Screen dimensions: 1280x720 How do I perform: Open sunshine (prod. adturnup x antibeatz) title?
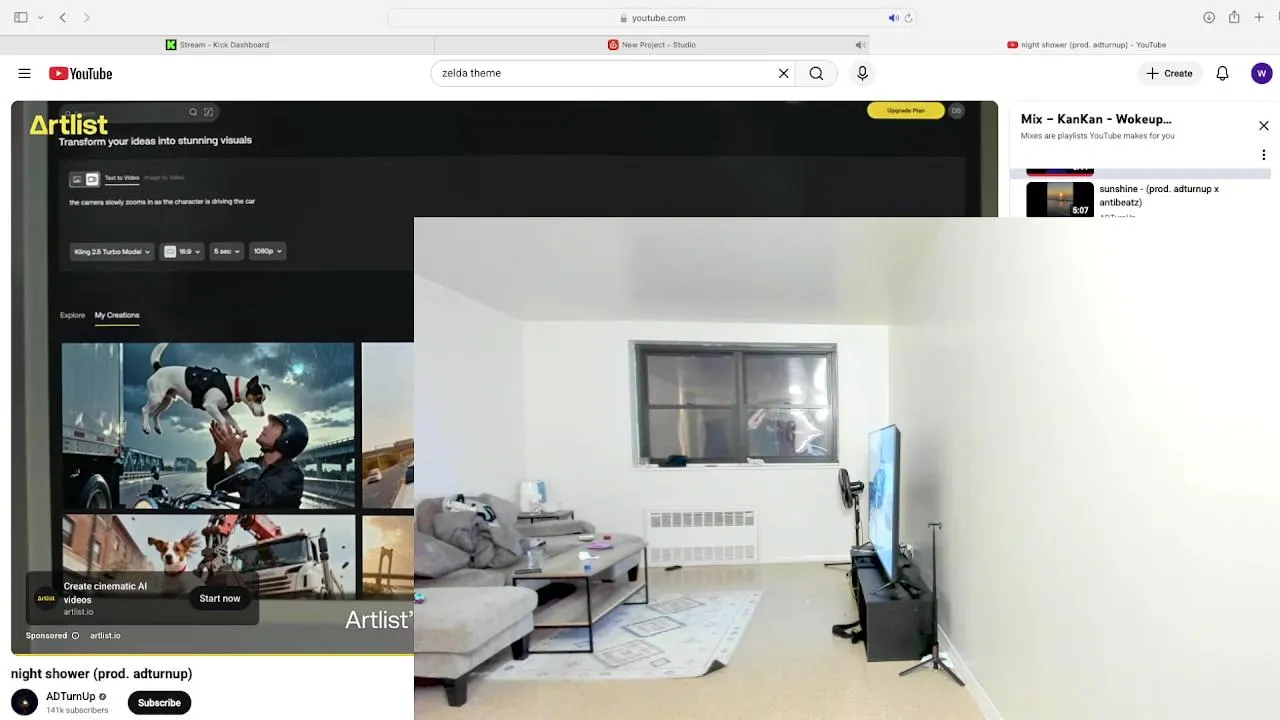click(x=1159, y=195)
